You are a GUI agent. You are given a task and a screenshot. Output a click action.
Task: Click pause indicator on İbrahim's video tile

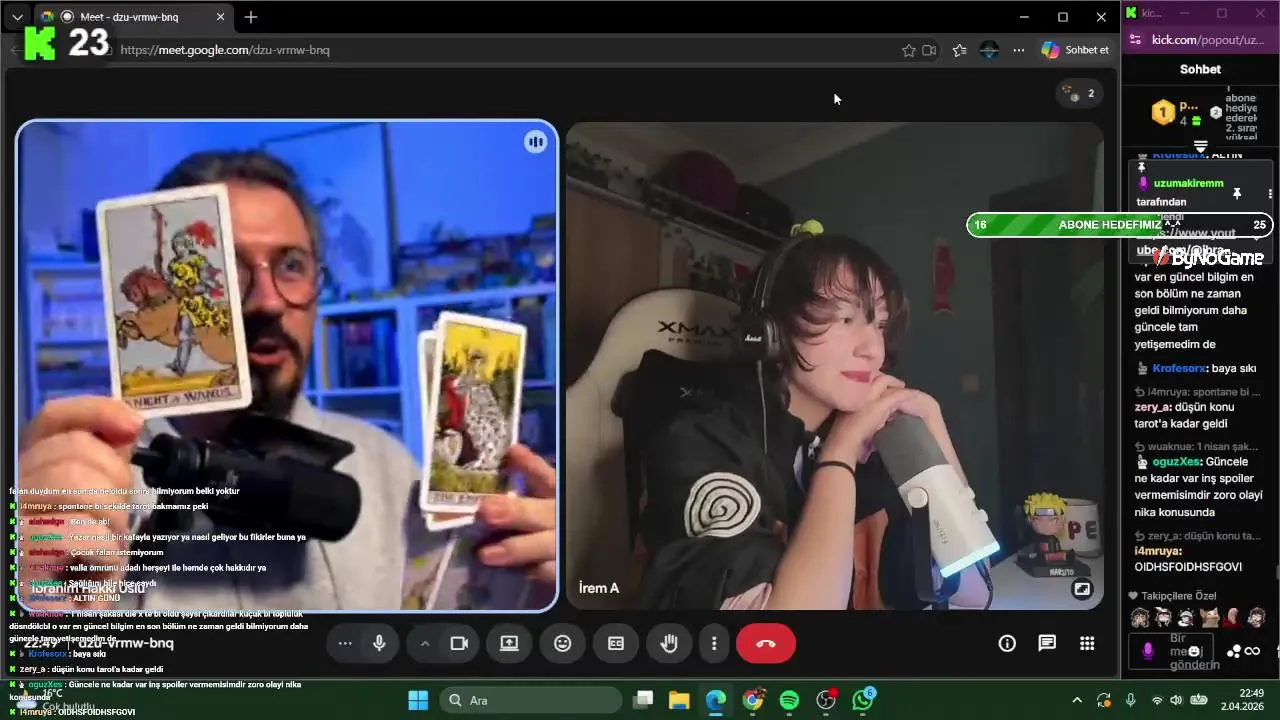[536, 142]
